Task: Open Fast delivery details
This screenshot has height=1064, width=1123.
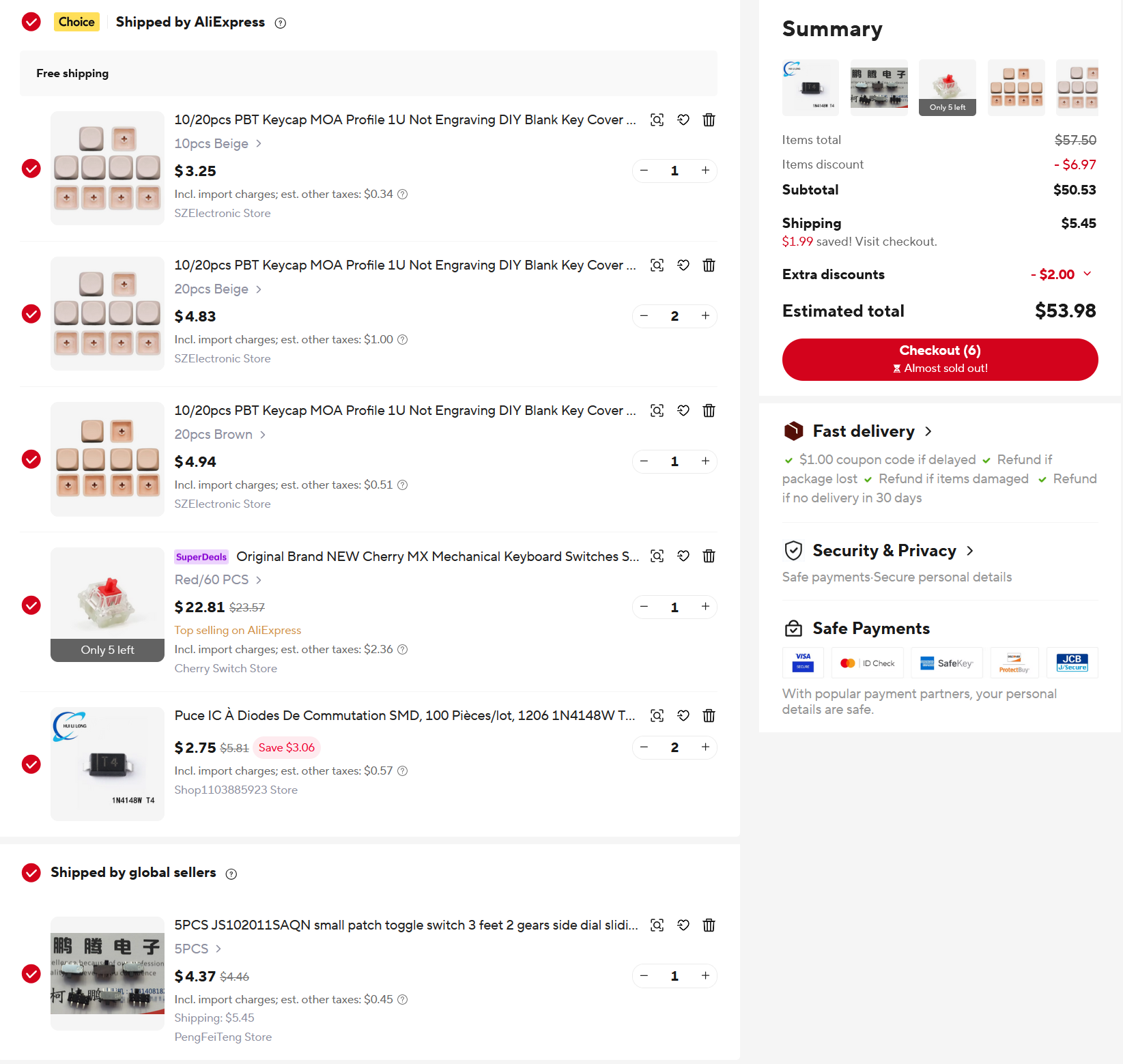Action: 864,431
